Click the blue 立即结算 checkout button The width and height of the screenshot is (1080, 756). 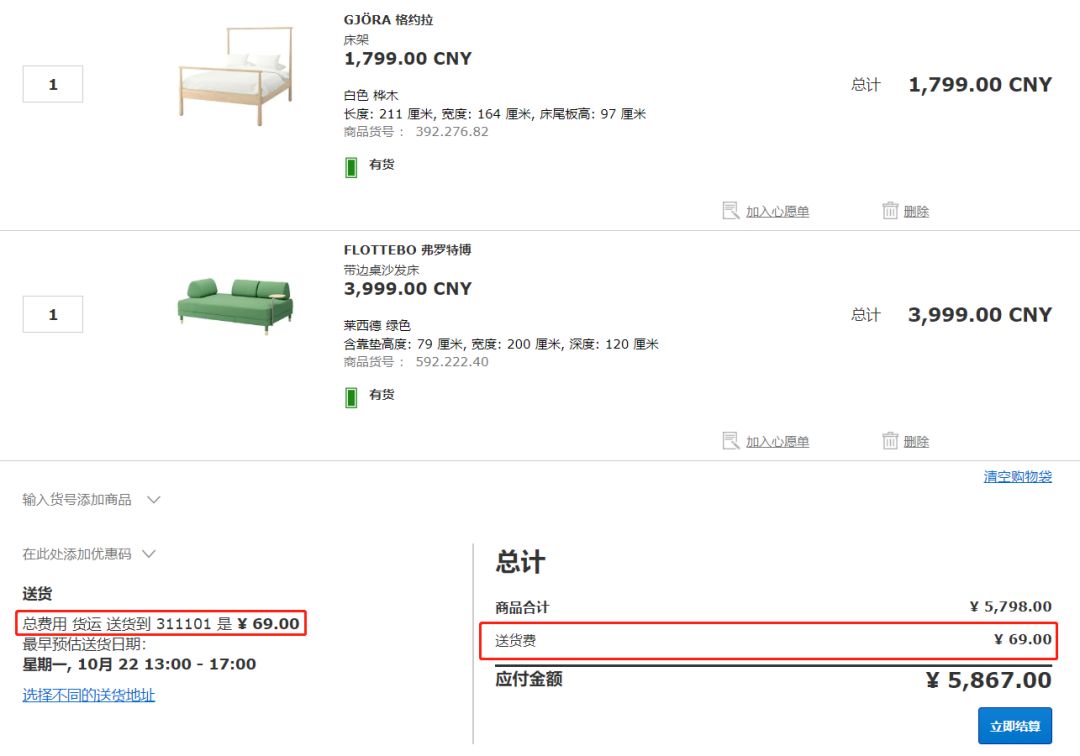coord(1014,725)
